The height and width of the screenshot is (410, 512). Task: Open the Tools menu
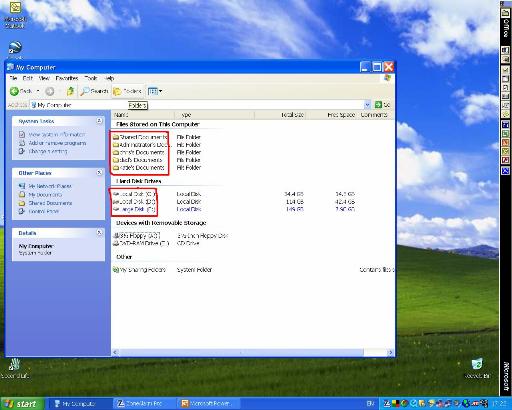91,78
